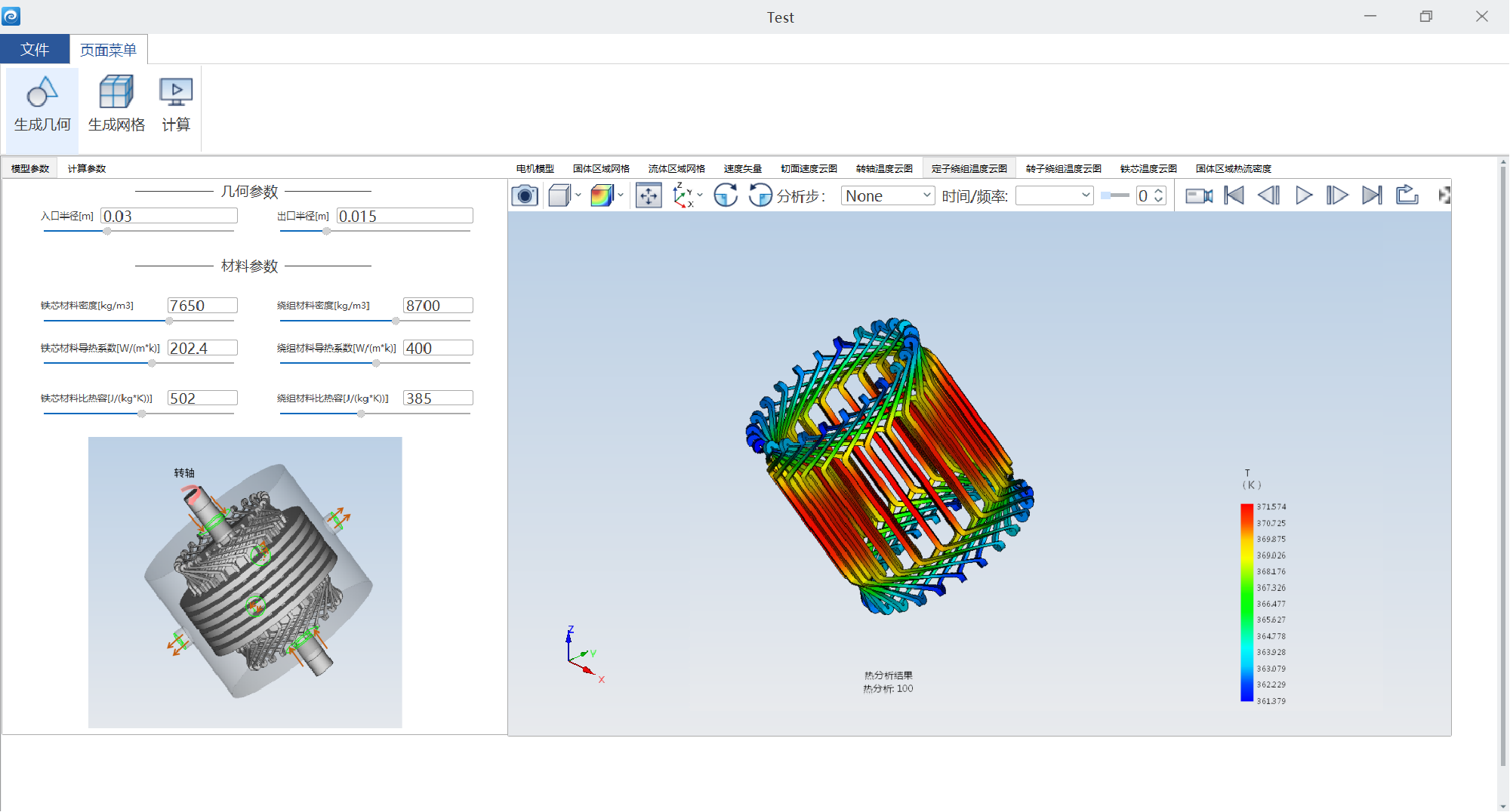The image size is (1510, 812).
Task: Click the colored contour cube icon
Action: click(x=602, y=196)
